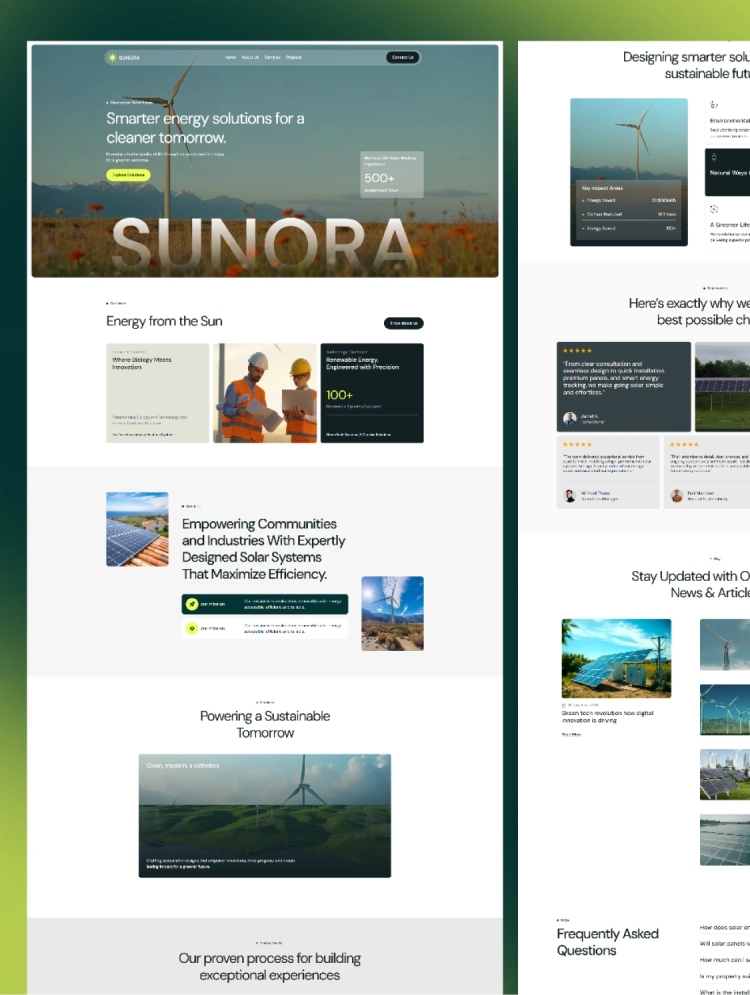Click reviewer avatar in dark testimonial card
The height and width of the screenshot is (995, 750).
[570, 418]
